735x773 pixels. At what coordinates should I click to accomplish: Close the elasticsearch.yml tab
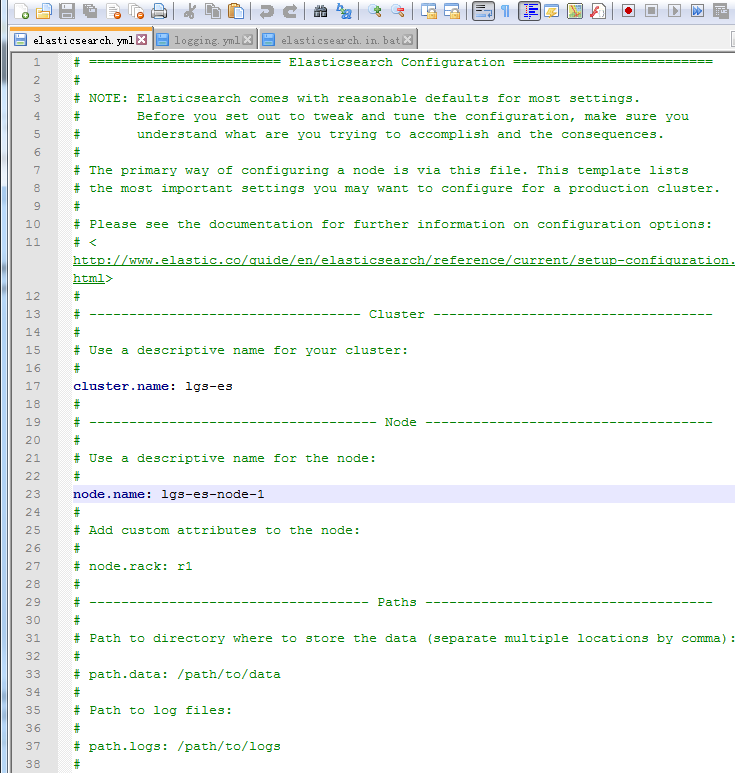pyautogui.click(x=141, y=39)
